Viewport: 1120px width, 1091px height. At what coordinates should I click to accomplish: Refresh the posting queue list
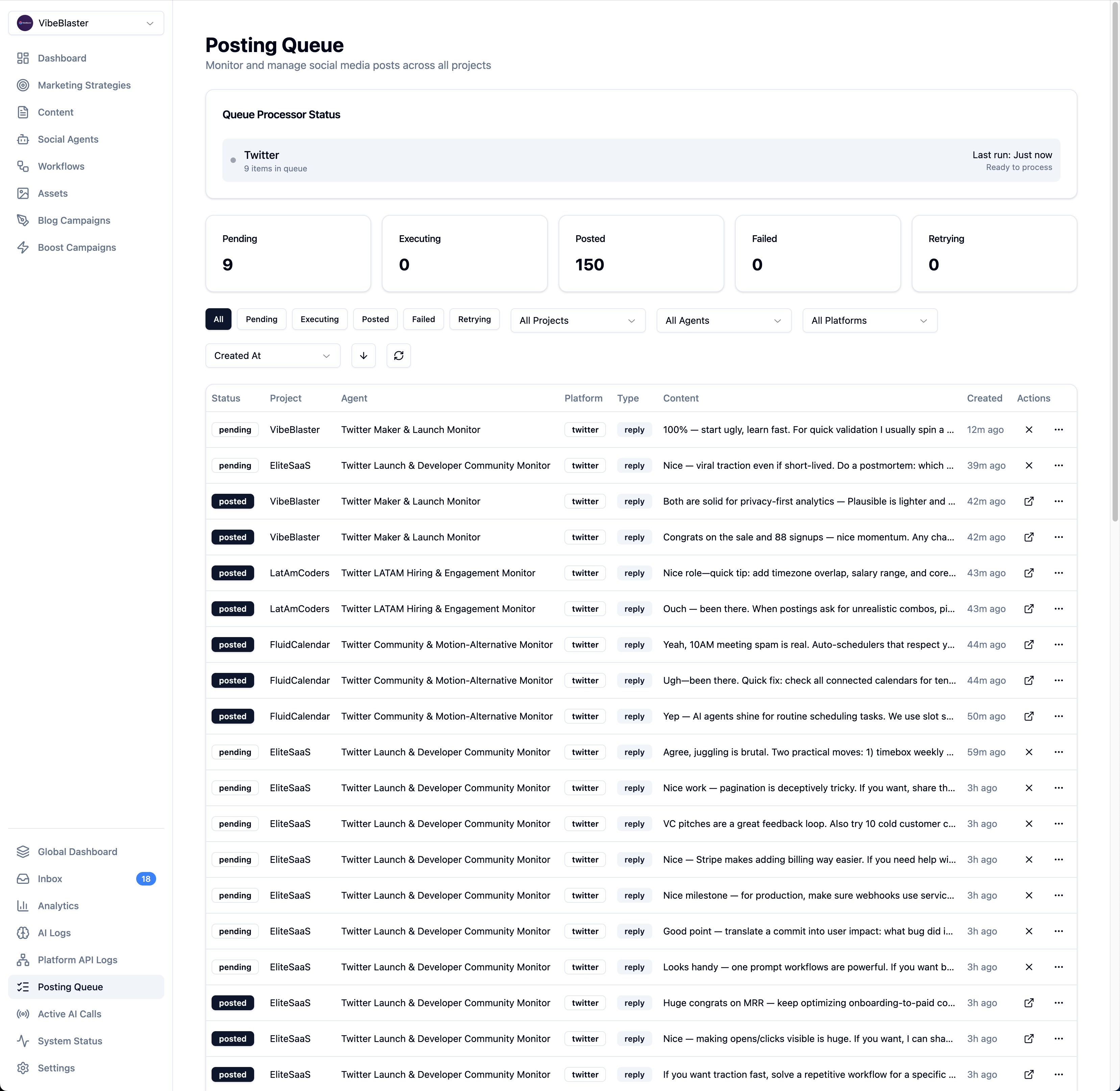pos(398,355)
